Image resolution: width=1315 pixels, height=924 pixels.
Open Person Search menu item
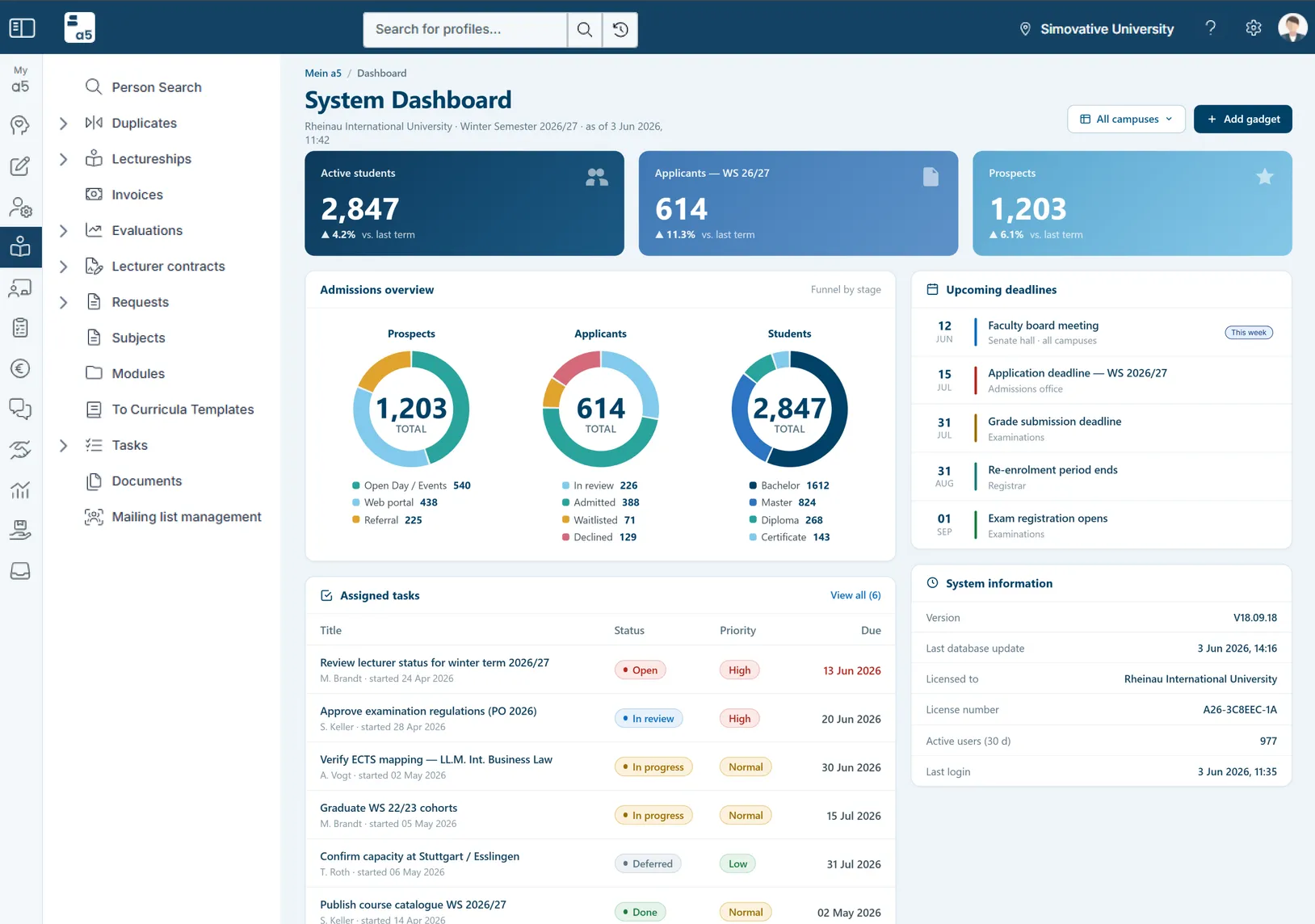pos(144,87)
